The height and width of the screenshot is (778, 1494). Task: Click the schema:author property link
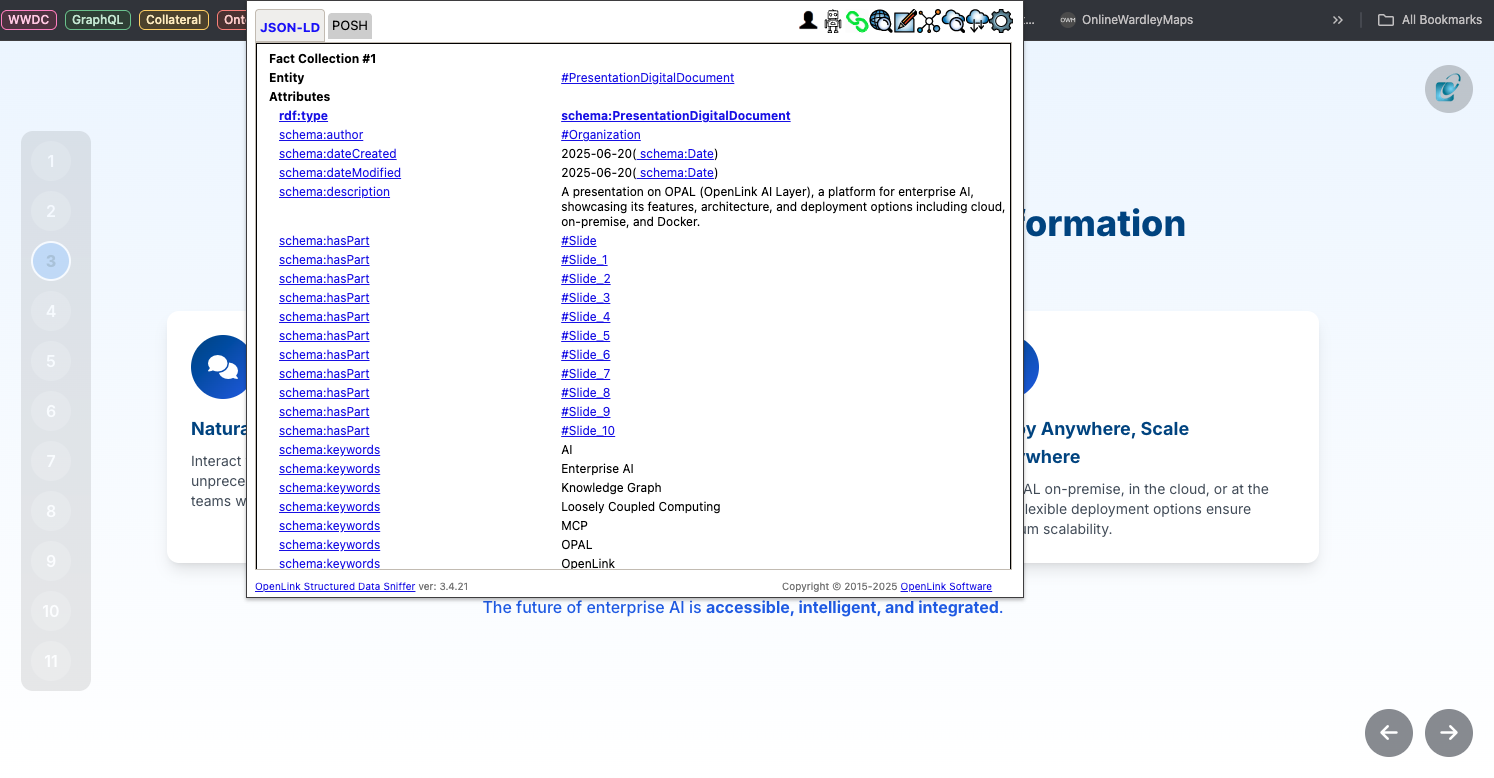pos(321,135)
